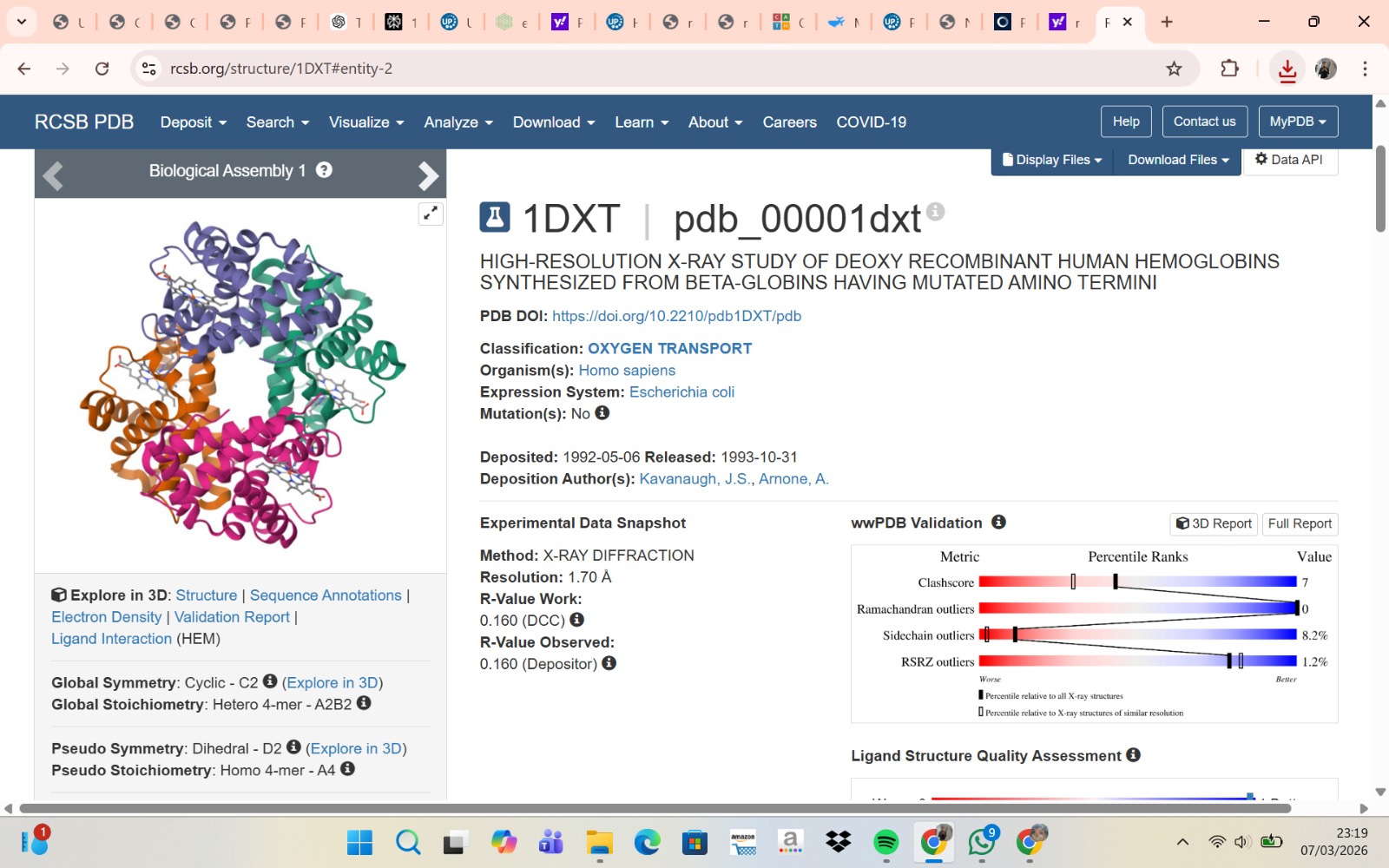Open the Display Files dropdown
The width and height of the screenshot is (1389, 868).
(x=1051, y=160)
